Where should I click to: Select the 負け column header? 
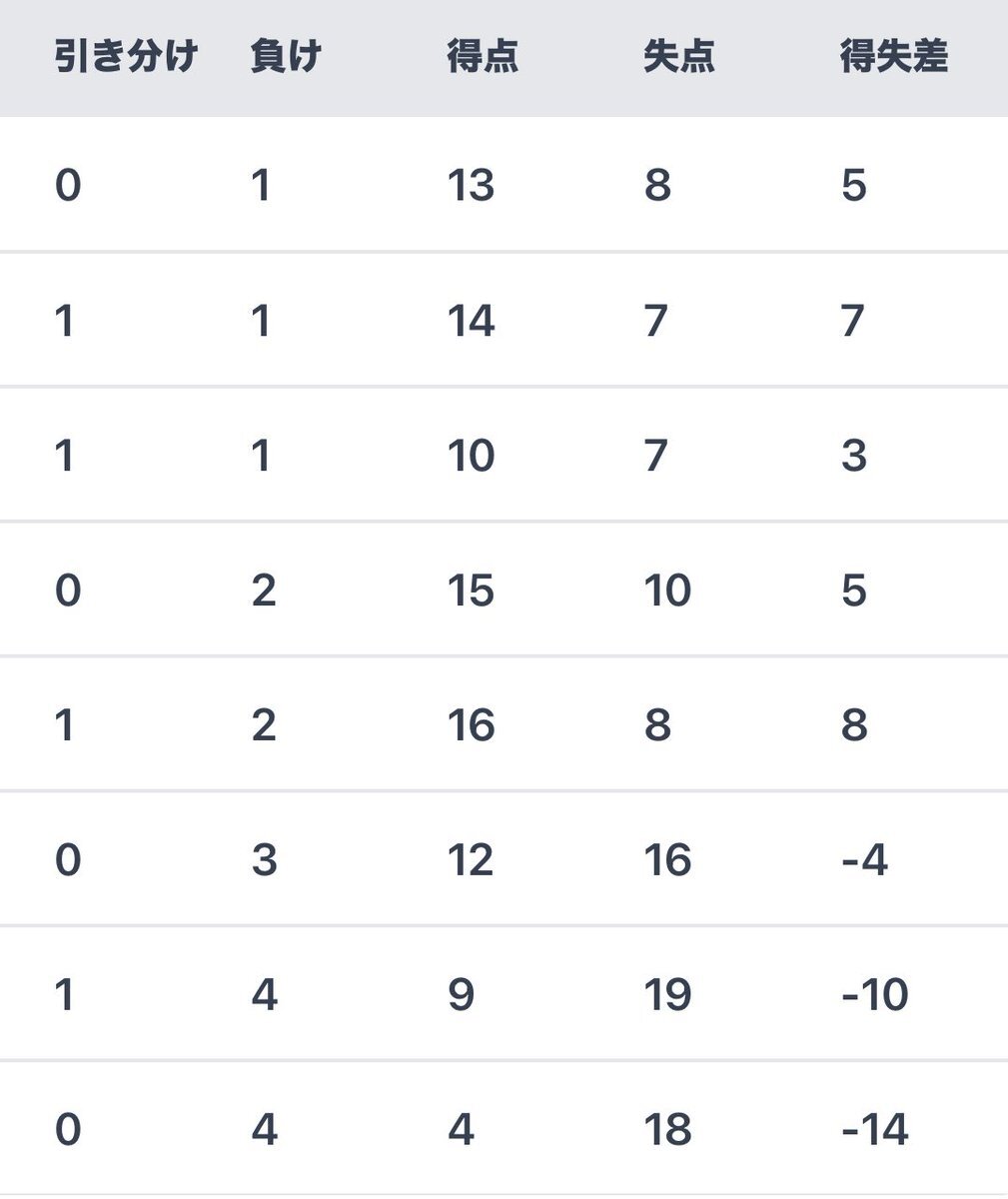click(x=286, y=56)
